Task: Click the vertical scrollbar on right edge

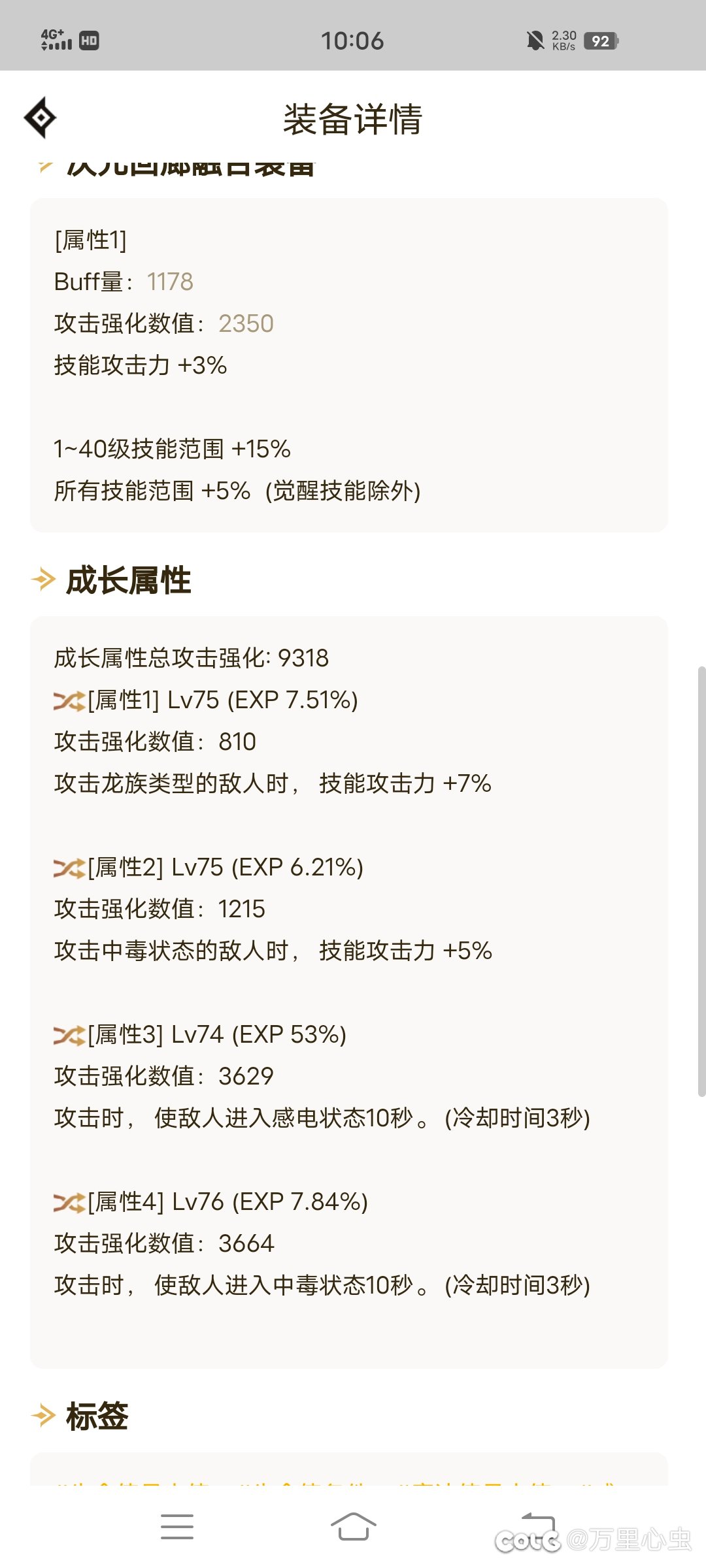Action: pos(701,881)
